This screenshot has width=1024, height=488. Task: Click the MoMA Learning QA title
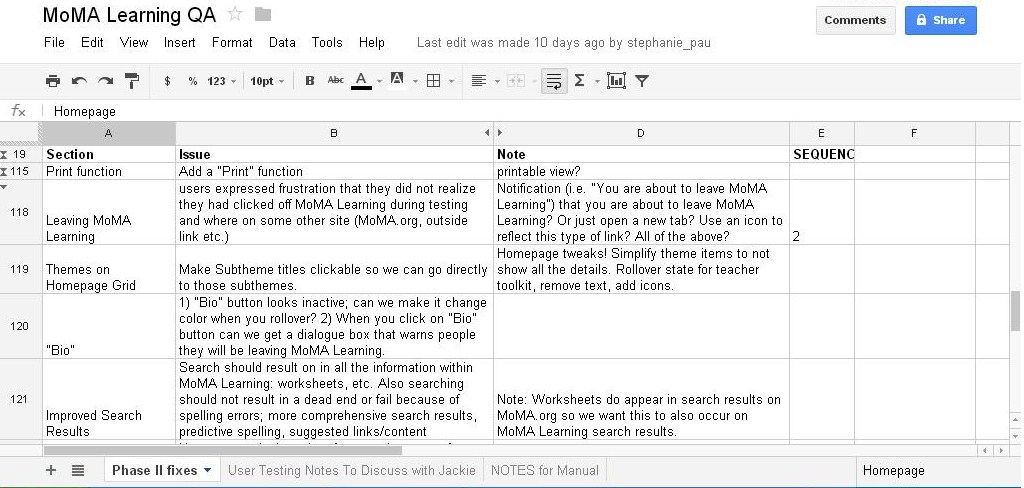pos(129,14)
